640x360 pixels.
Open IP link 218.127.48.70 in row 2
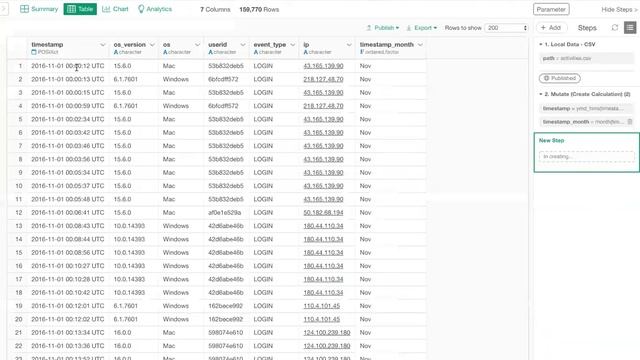(x=323, y=79)
